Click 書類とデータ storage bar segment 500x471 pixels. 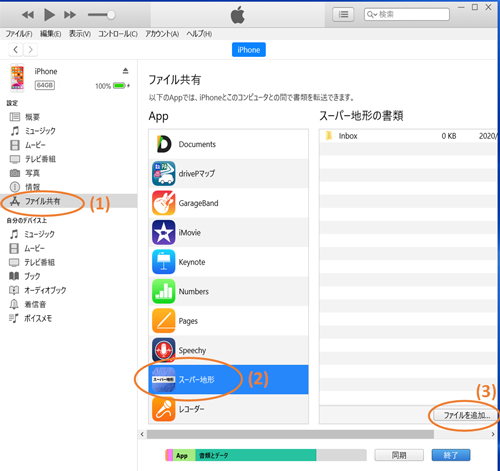256,455
